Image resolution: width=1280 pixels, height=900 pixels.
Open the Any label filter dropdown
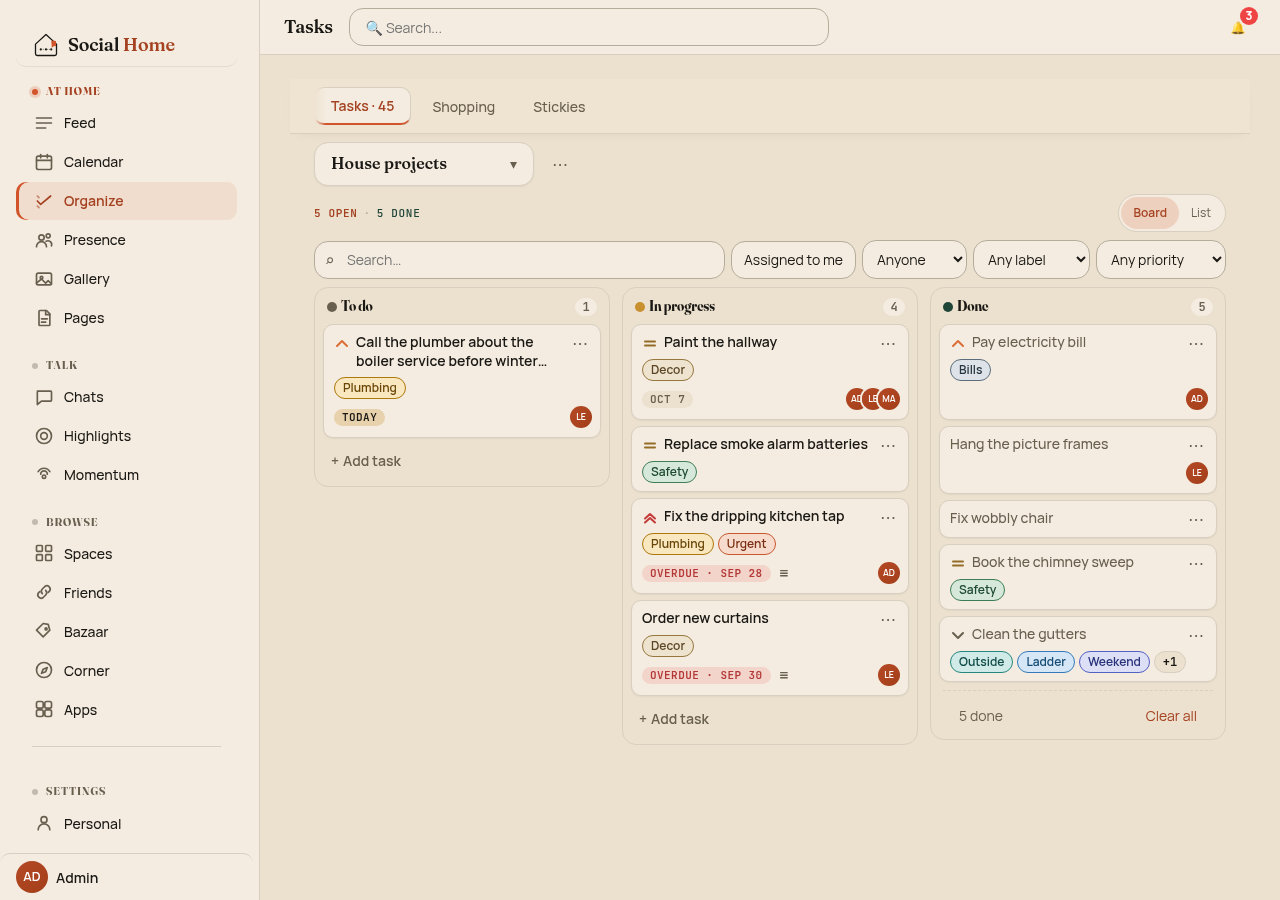[x=1031, y=260]
